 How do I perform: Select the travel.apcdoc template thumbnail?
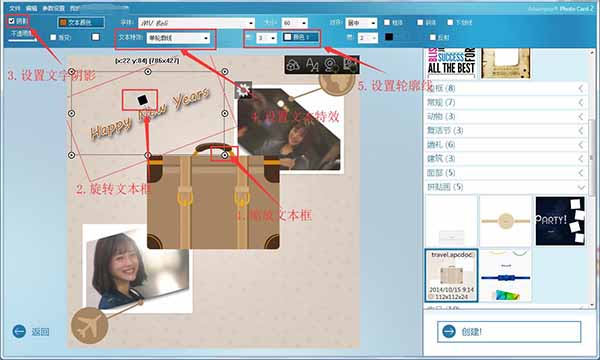[x=451, y=275]
